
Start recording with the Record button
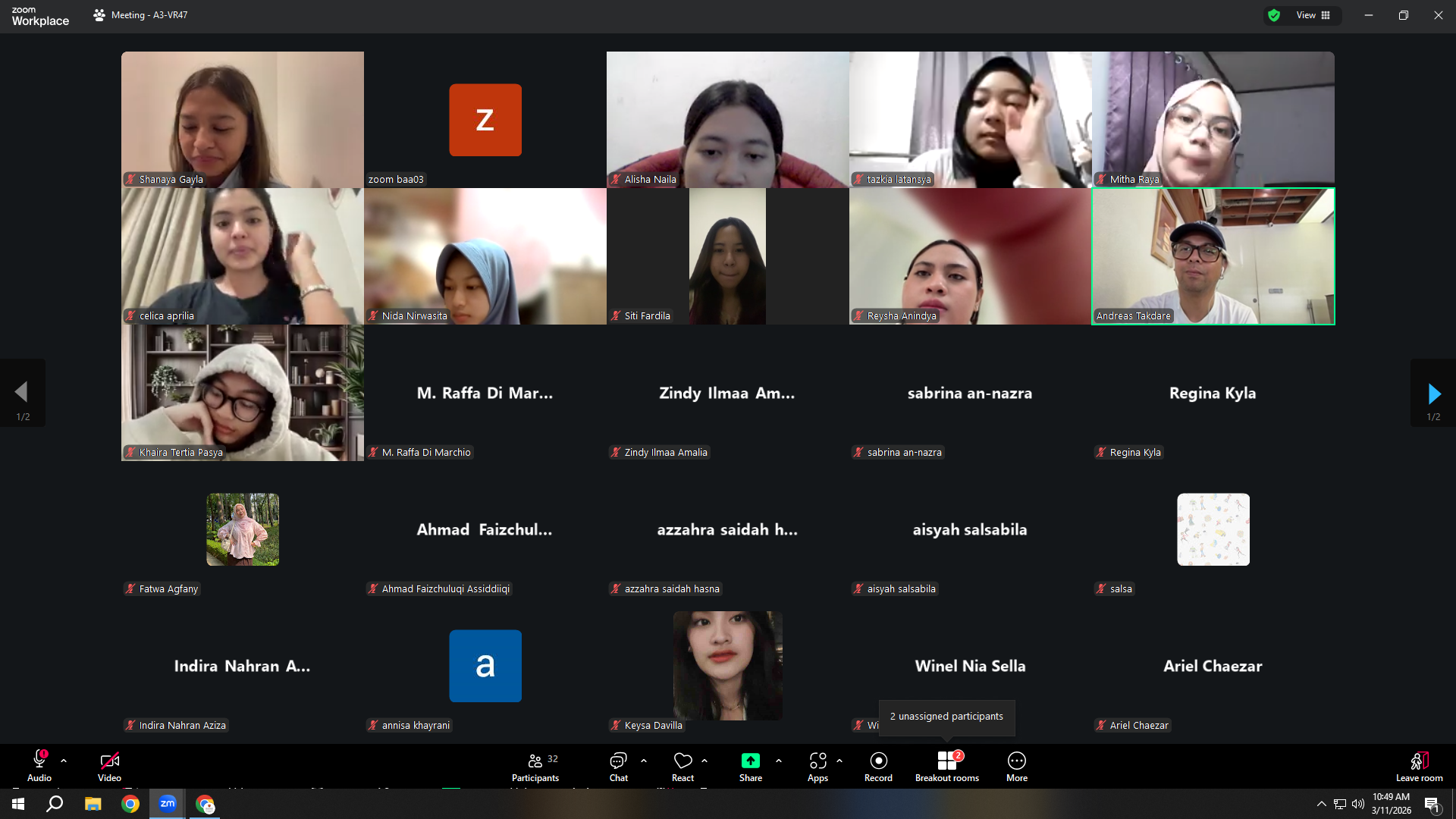click(x=878, y=767)
